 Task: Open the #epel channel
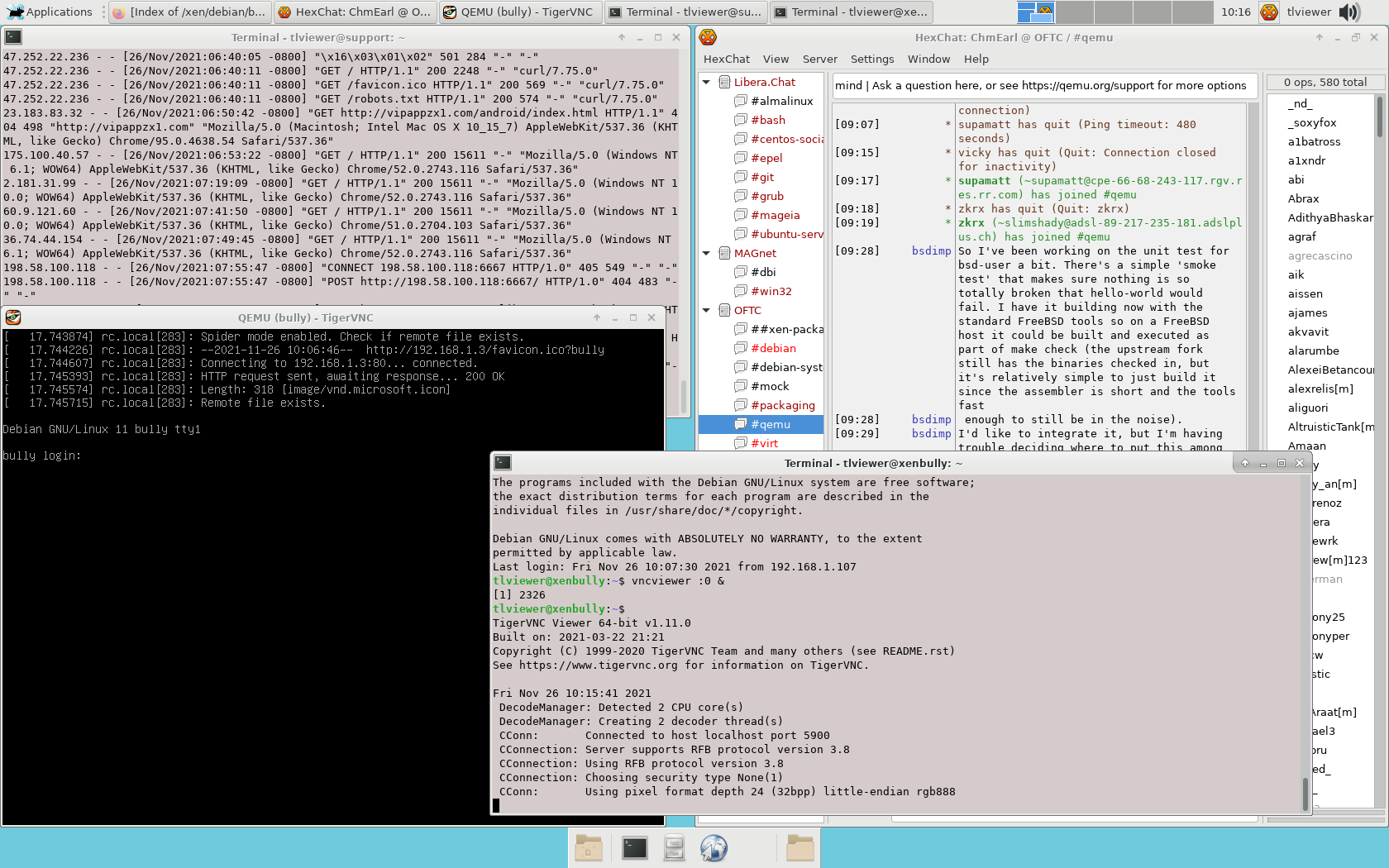click(766, 158)
